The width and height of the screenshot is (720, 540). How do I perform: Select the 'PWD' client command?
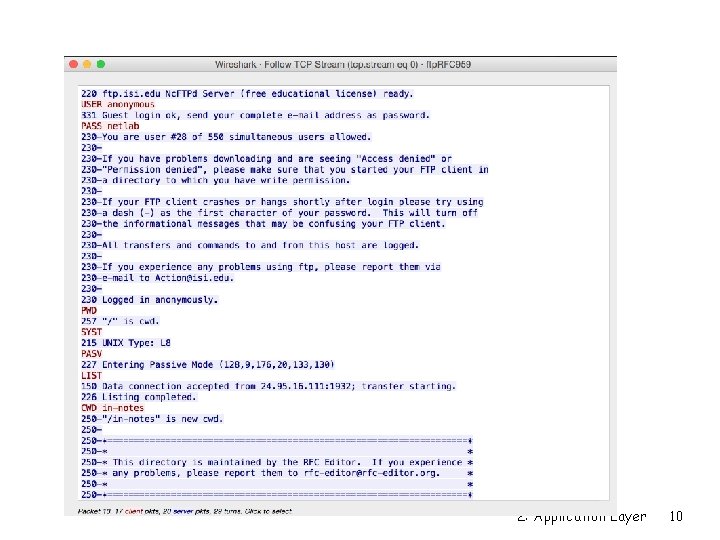89,310
